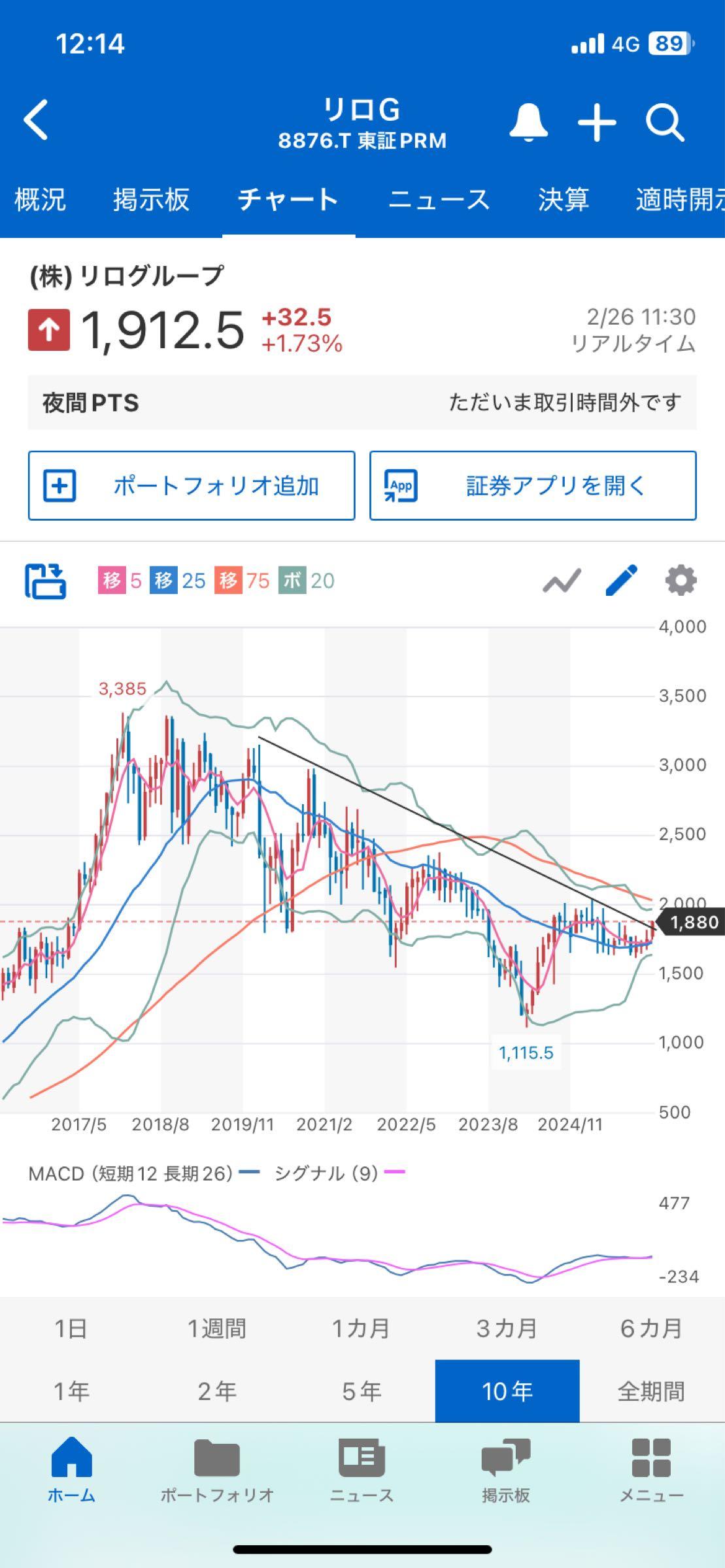Open the ニュース tab at top

coord(439,201)
